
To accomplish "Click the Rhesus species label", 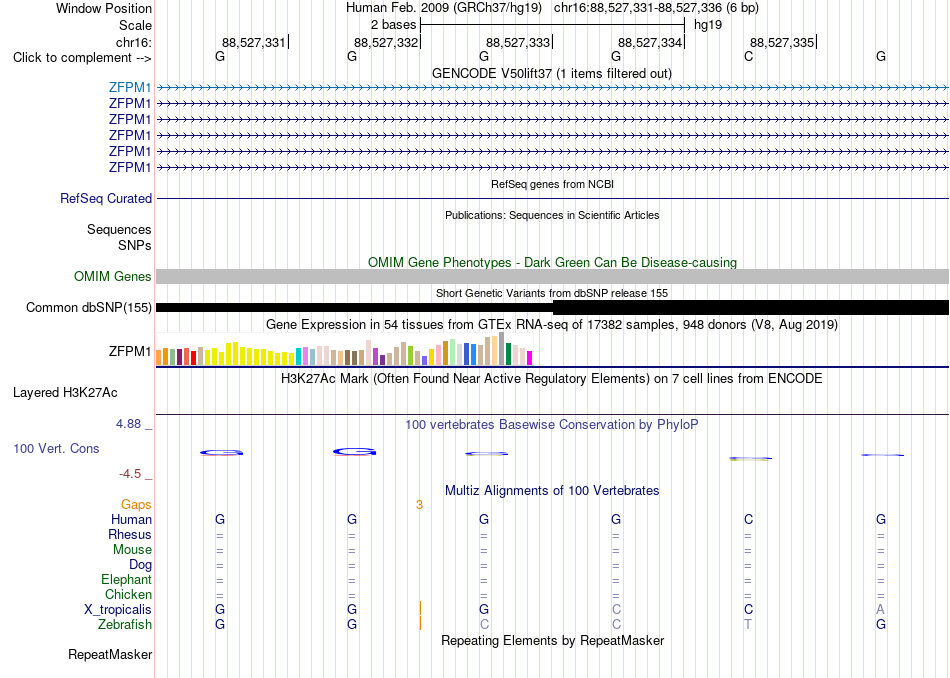I will point(130,534).
